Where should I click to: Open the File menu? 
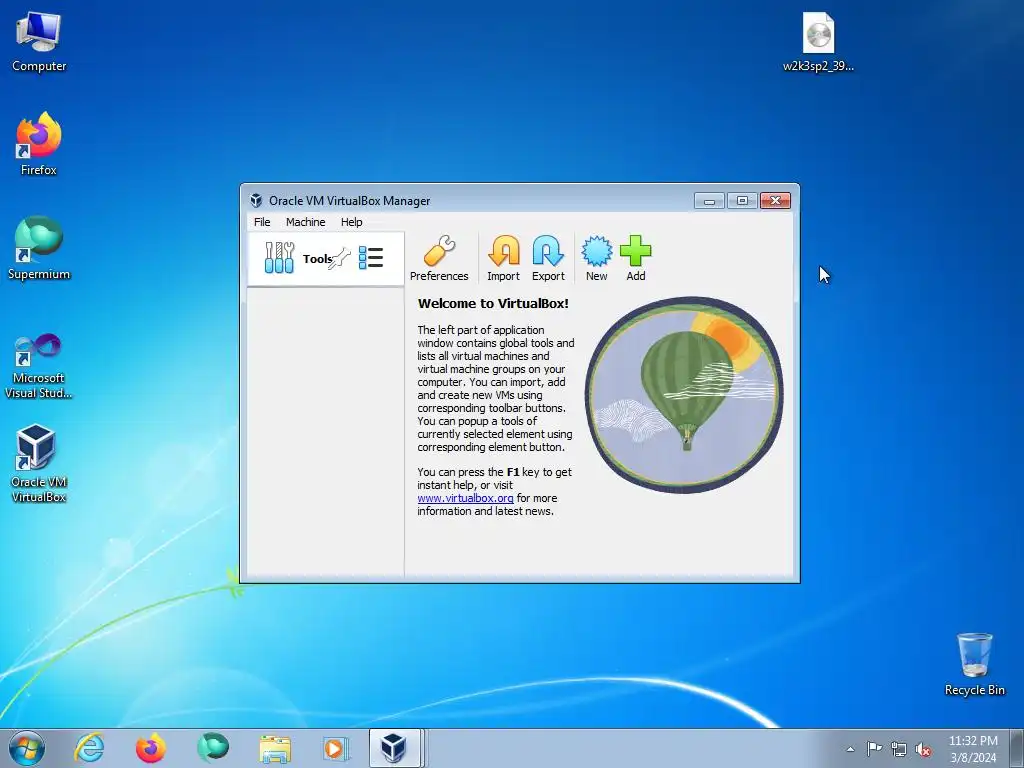[x=262, y=222]
